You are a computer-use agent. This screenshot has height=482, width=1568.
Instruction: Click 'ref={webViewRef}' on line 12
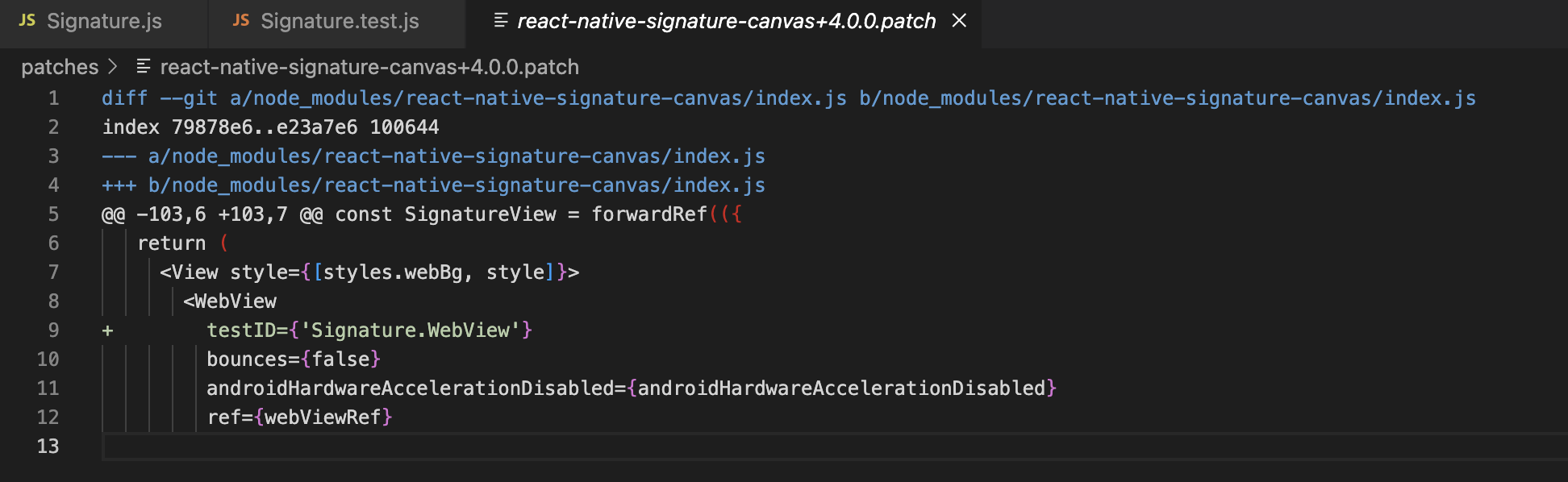pyautogui.click(x=299, y=418)
